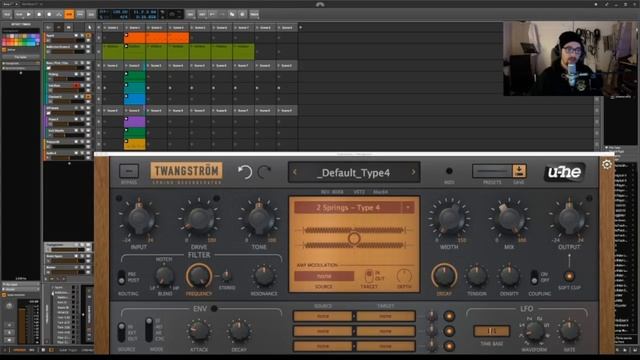
Task: Click the Twangström logo plate
Action: tap(187, 171)
